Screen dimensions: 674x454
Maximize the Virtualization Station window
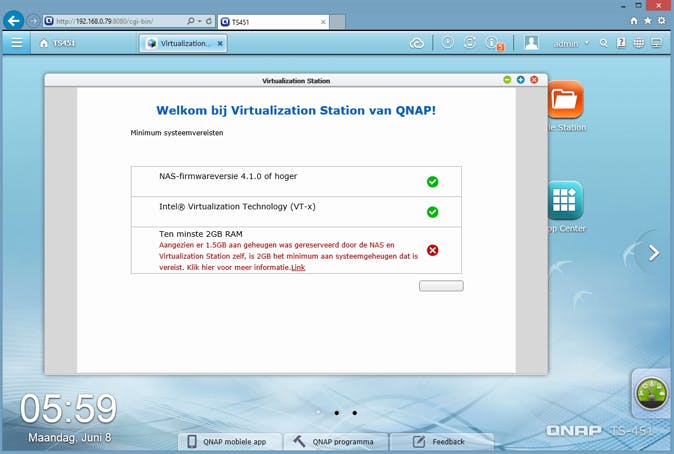521,80
